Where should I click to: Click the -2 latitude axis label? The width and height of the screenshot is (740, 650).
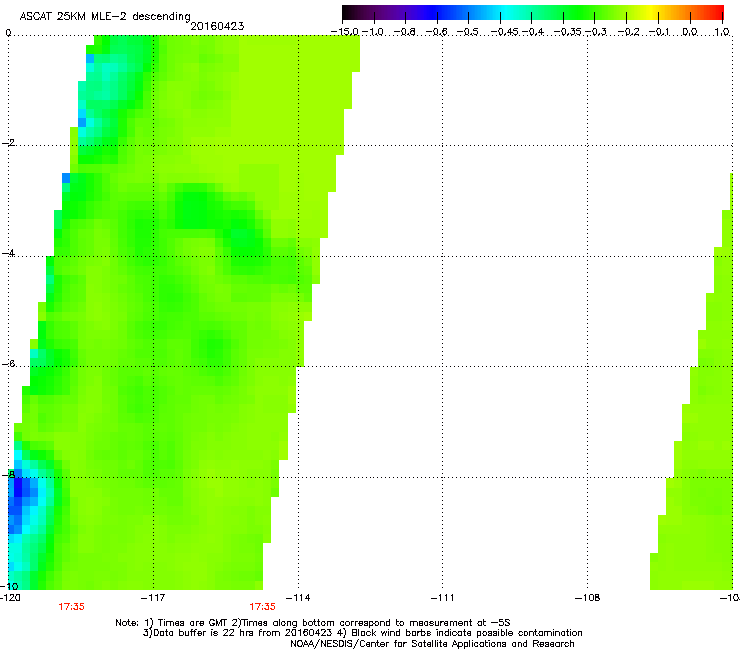[8, 143]
